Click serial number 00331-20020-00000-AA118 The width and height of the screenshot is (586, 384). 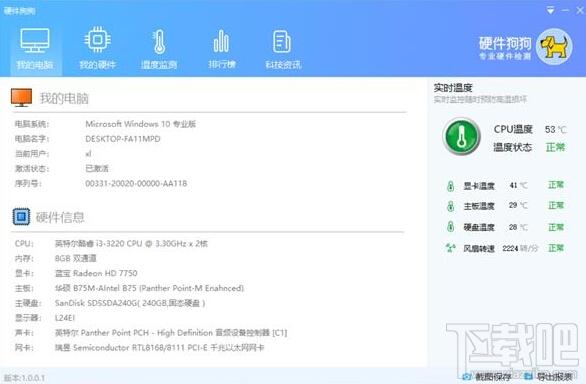(136, 183)
